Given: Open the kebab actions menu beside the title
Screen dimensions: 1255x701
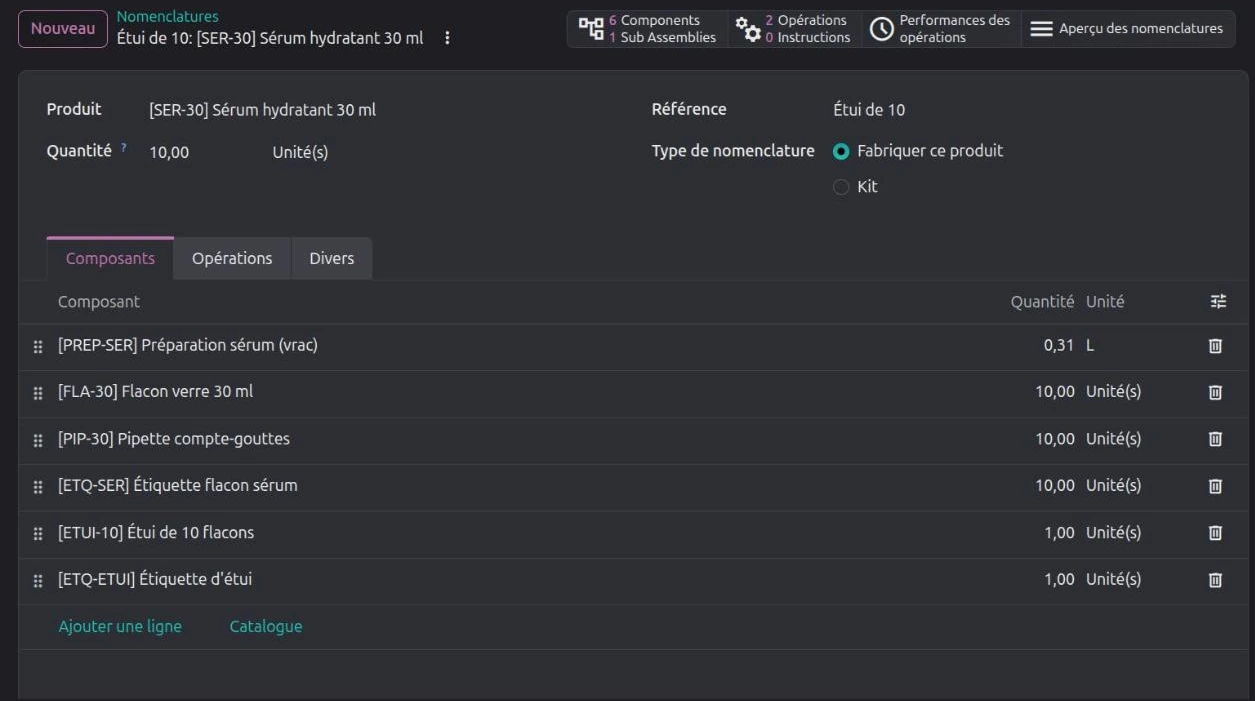Looking at the screenshot, I should coord(447,38).
